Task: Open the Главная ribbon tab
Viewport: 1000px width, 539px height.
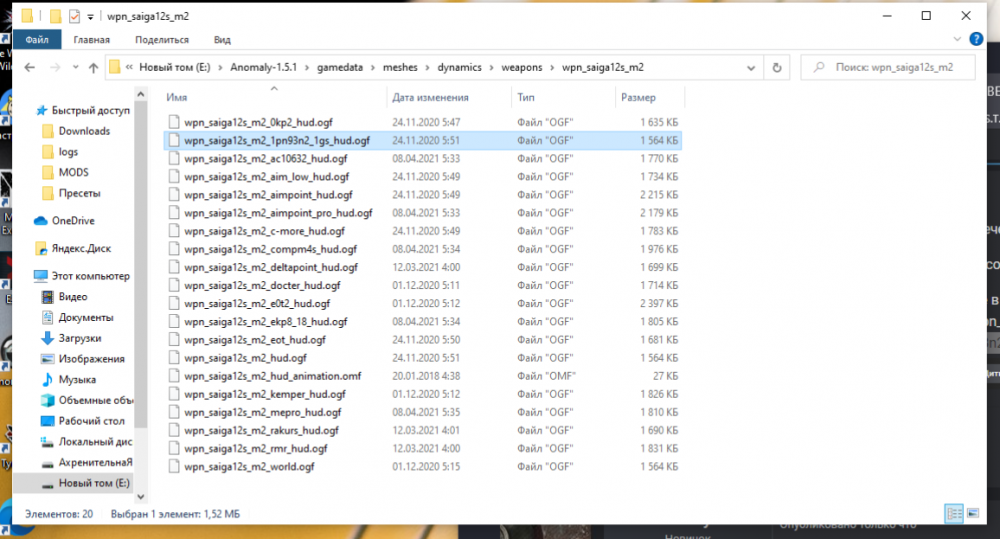Action: [91, 40]
